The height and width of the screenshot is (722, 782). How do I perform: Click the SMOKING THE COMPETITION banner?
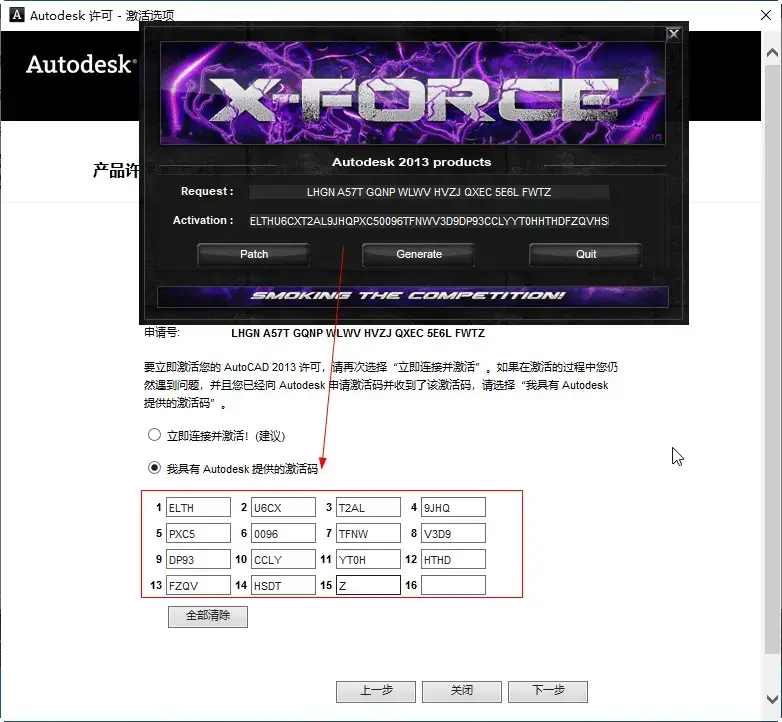tap(412, 296)
